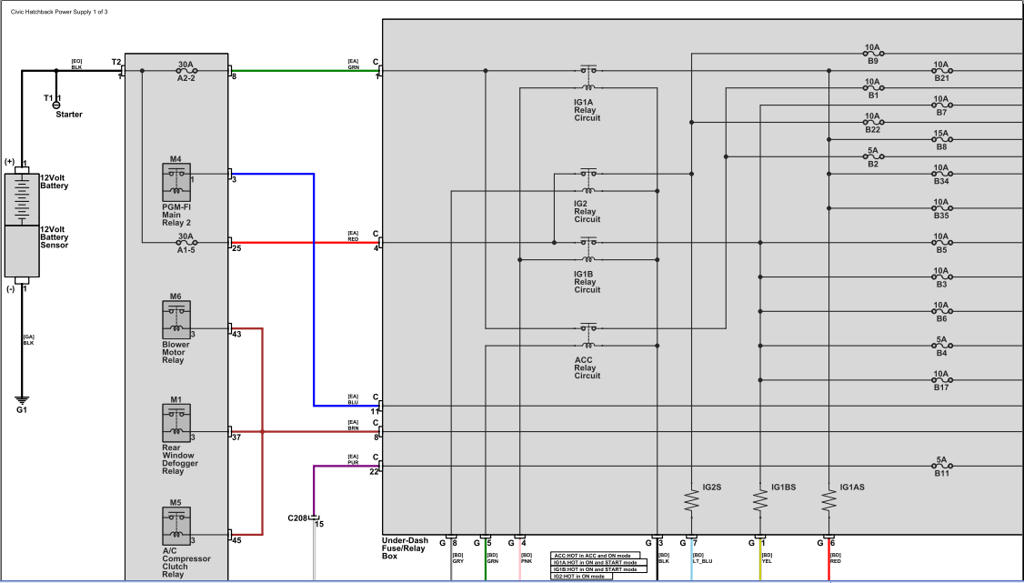Screen dimensions: 1024x583
Task: Click the G1 ground symbol
Action: 22,400
